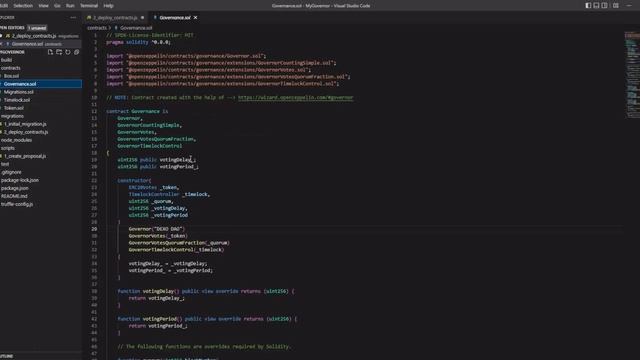Image resolution: width=640 pixels, height=360 pixels.
Task: Select the Governance.sol editor tab
Action: click(x=175, y=18)
